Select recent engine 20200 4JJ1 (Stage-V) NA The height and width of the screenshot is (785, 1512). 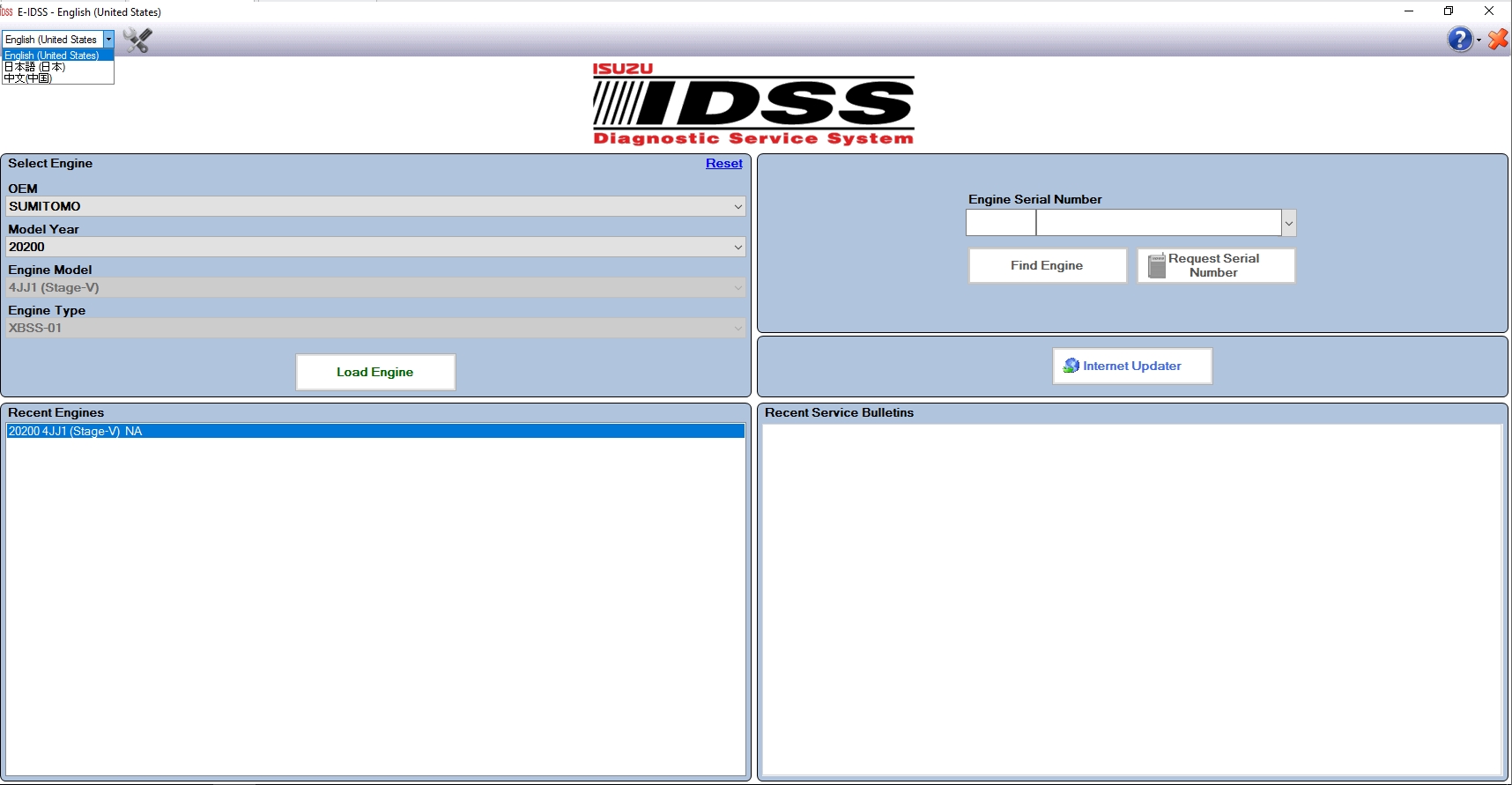click(375, 431)
